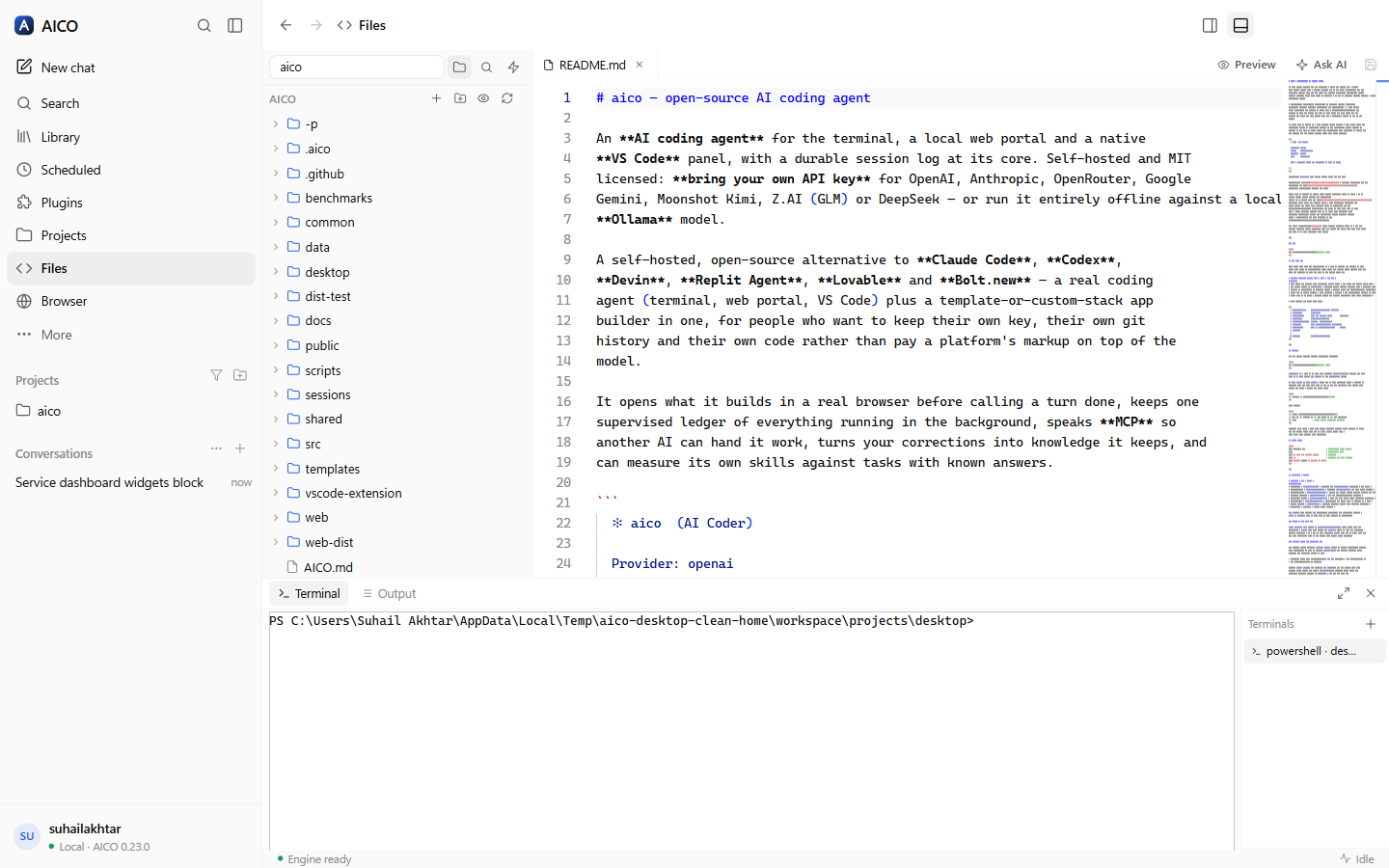This screenshot has width=1389, height=868.
Task: Toggle the right side panel layout icon
Action: pos(1210,25)
